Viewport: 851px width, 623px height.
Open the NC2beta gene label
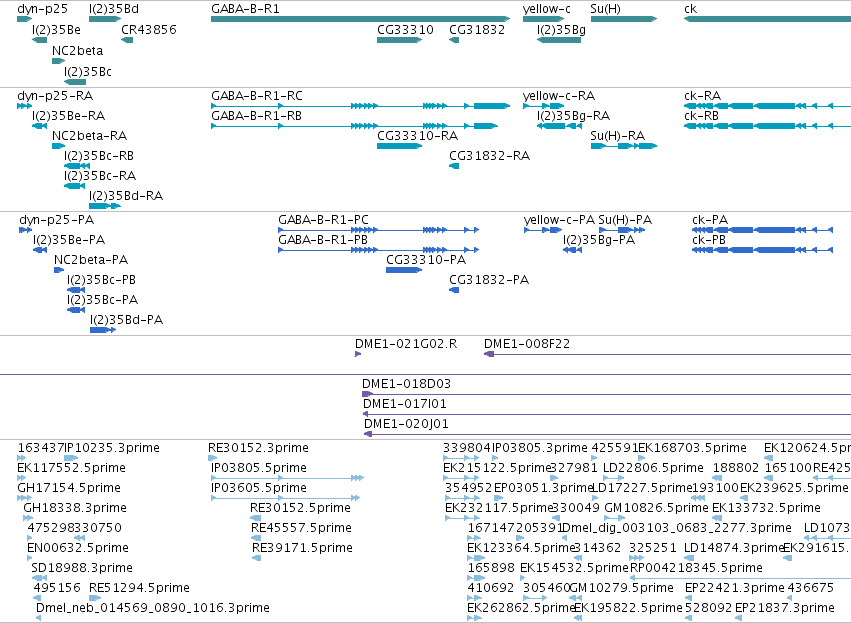(x=78, y=50)
